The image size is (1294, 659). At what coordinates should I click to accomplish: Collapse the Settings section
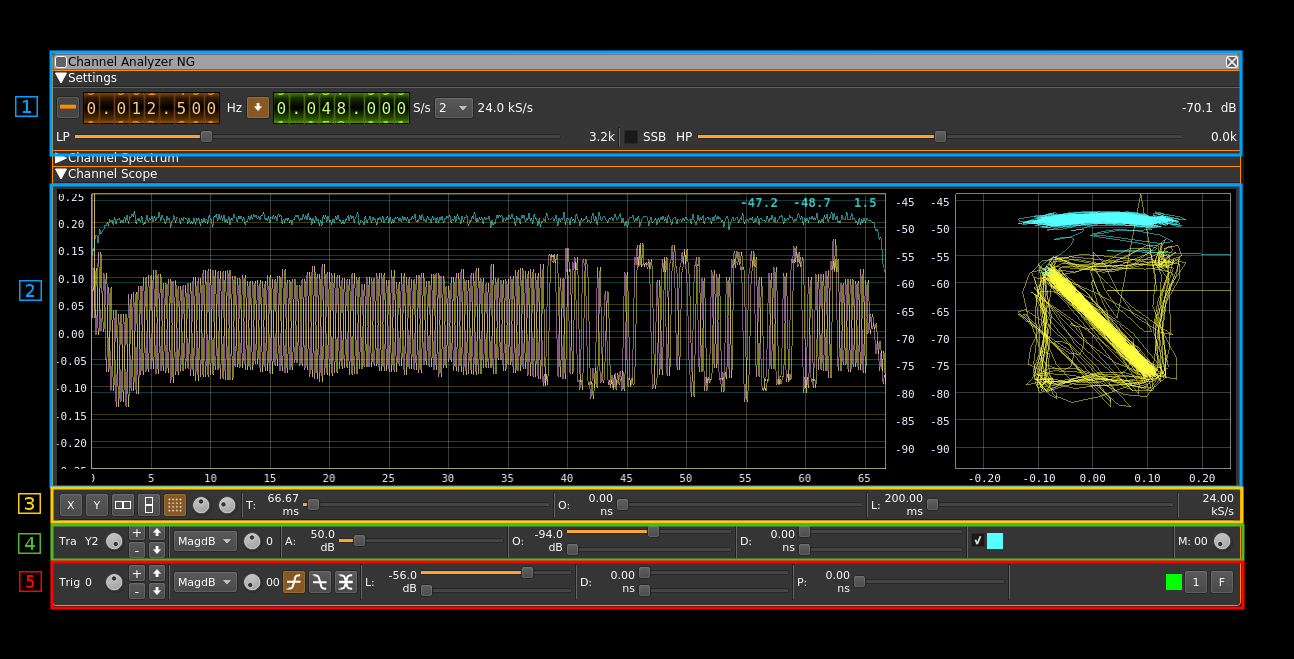coord(61,78)
